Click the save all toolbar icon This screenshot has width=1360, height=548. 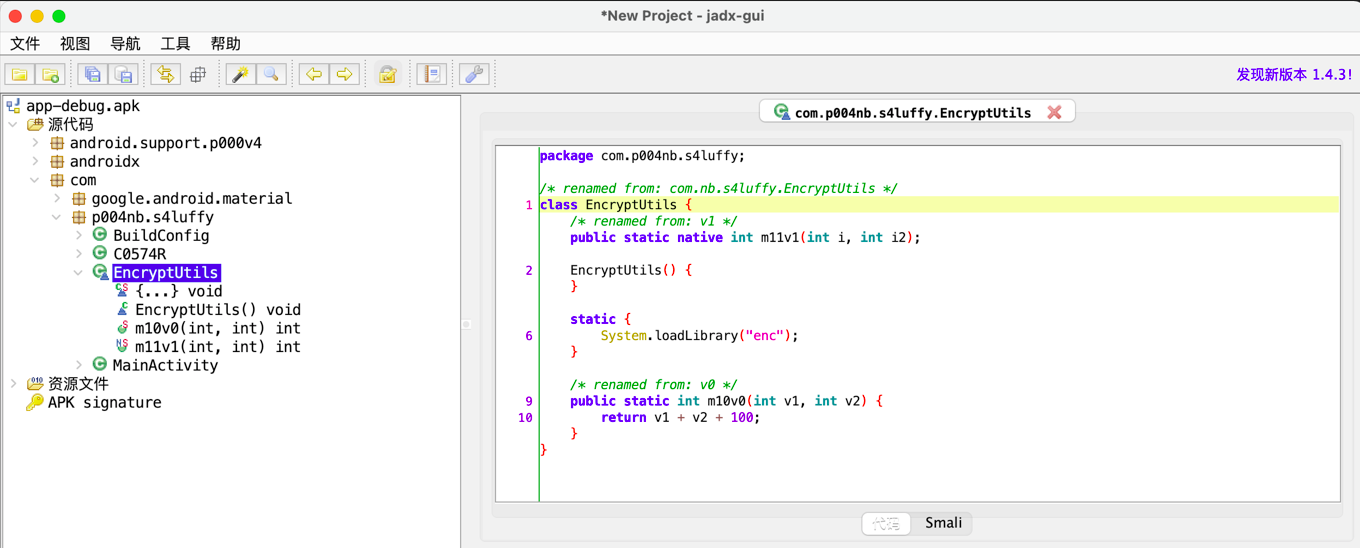[93, 74]
